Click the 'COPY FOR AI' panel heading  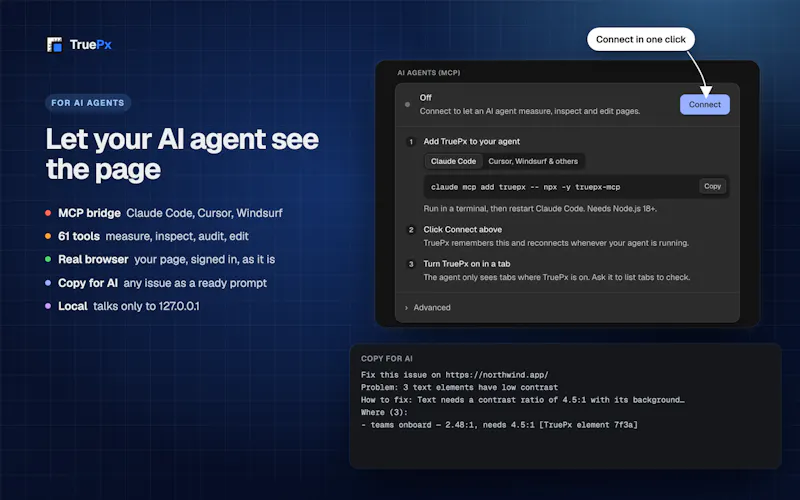pyautogui.click(x=387, y=359)
